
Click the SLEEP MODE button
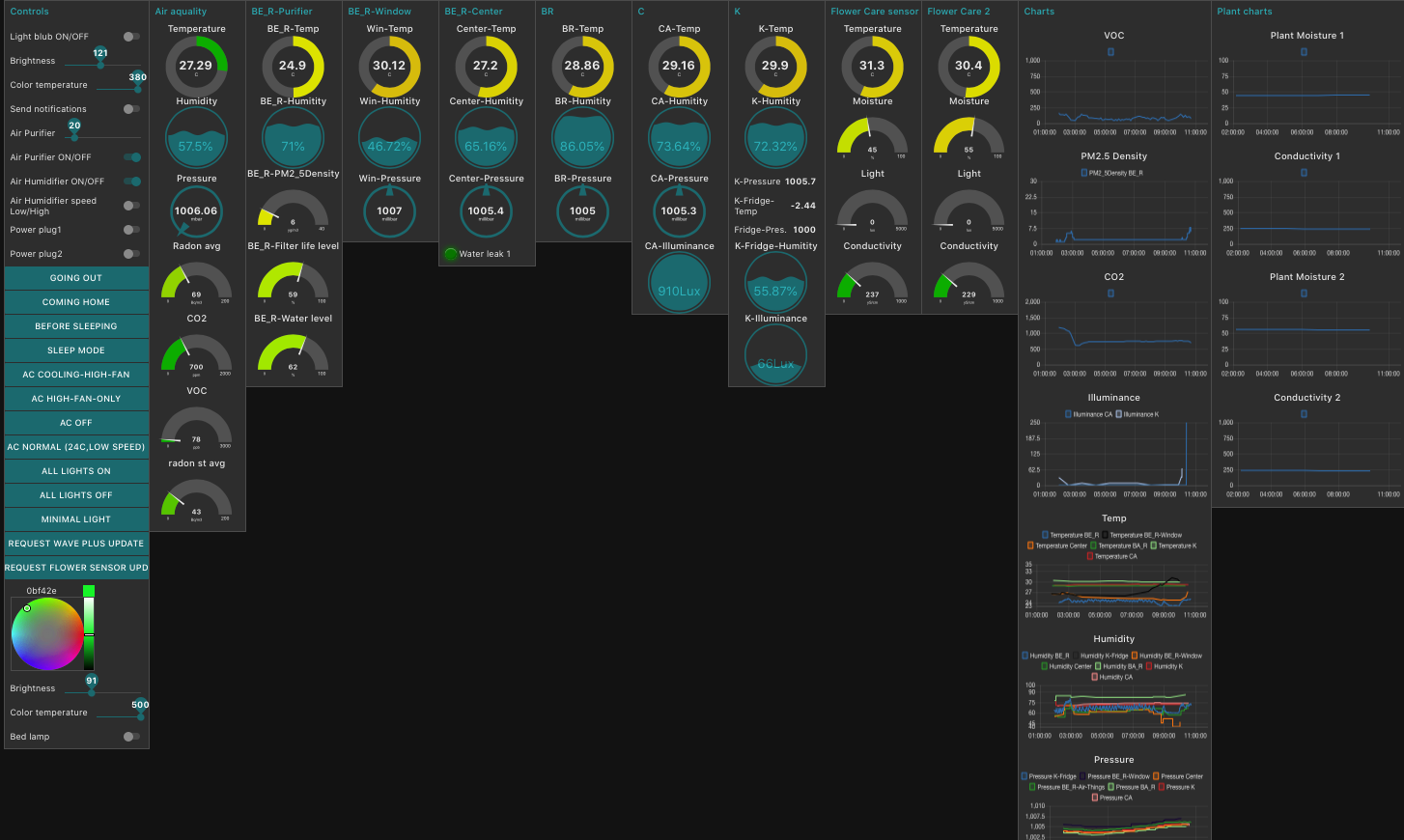coord(76,350)
